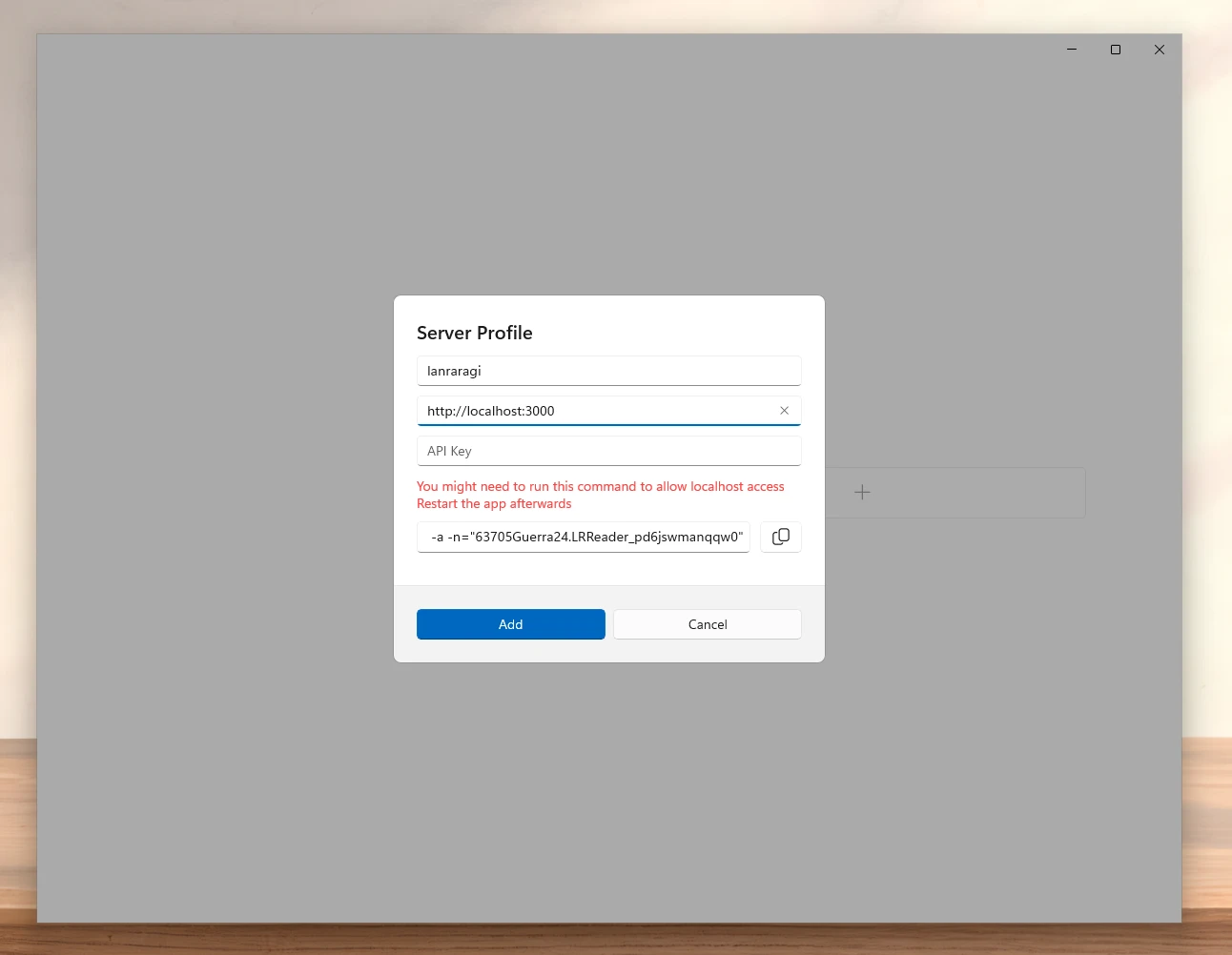
Task: Close the application window
Action: [1160, 50]
